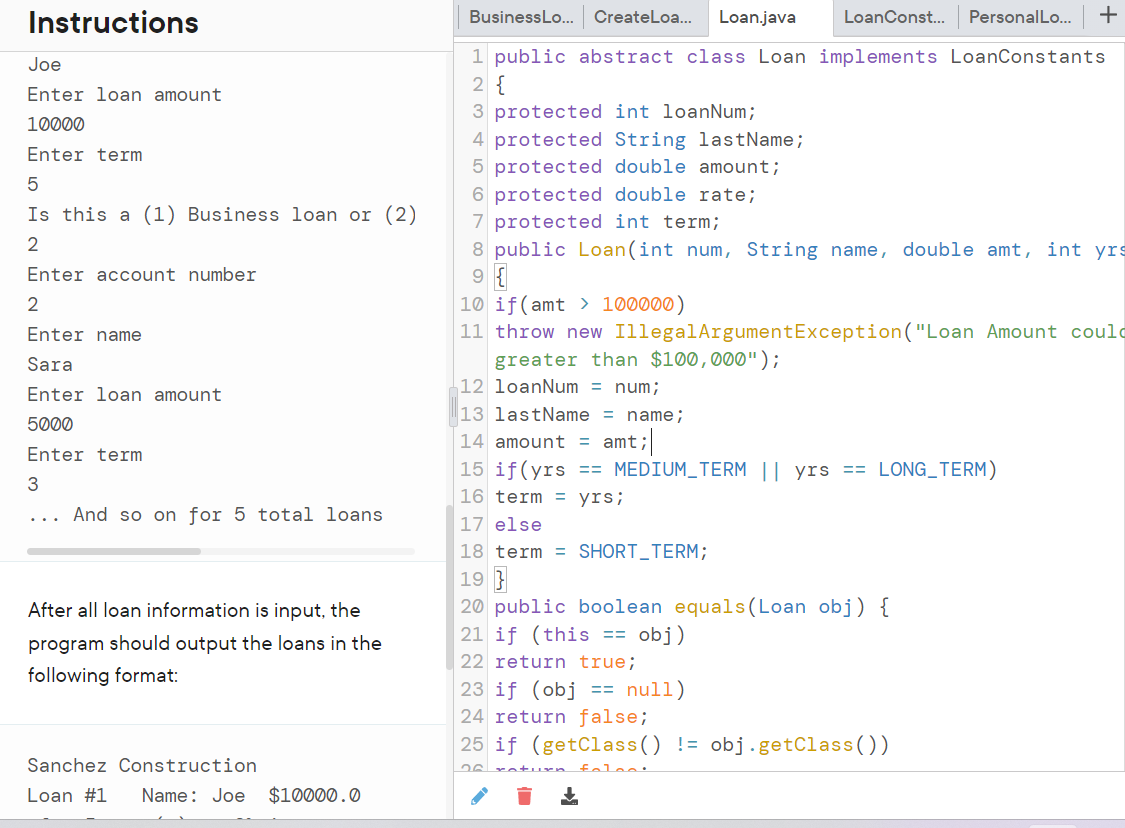Click 'Loan #1 Name: Joe $10000.0' line
1125x828 pixels.
pyautogui.click(x=194, y=796)
